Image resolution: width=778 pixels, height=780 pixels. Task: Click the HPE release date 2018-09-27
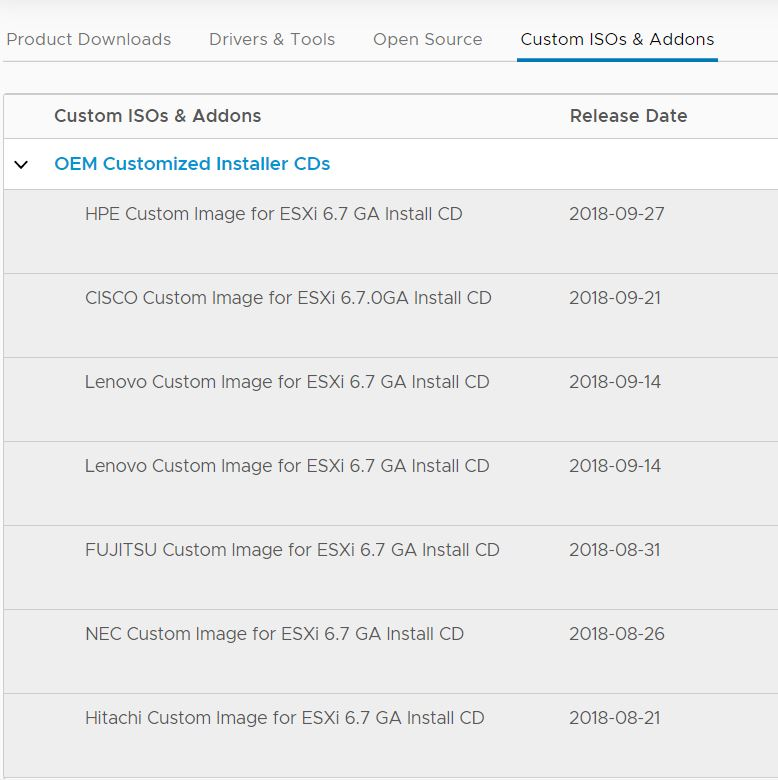[x=617, y=214]
